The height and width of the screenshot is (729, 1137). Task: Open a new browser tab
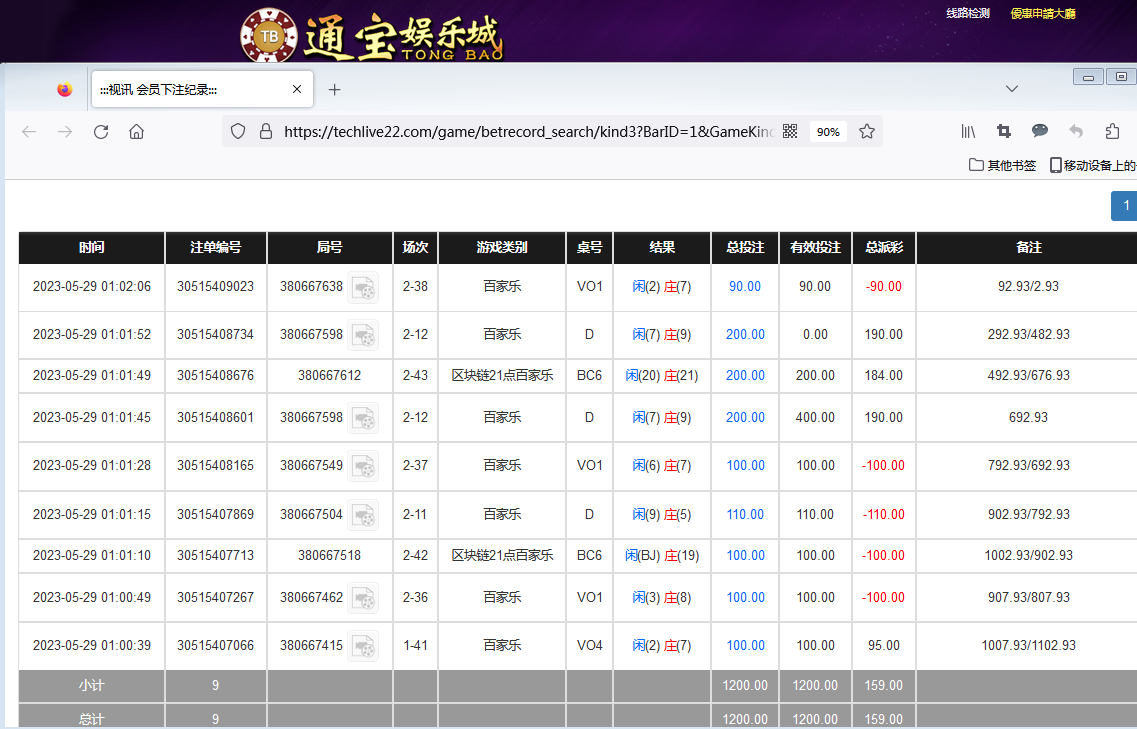334,89
